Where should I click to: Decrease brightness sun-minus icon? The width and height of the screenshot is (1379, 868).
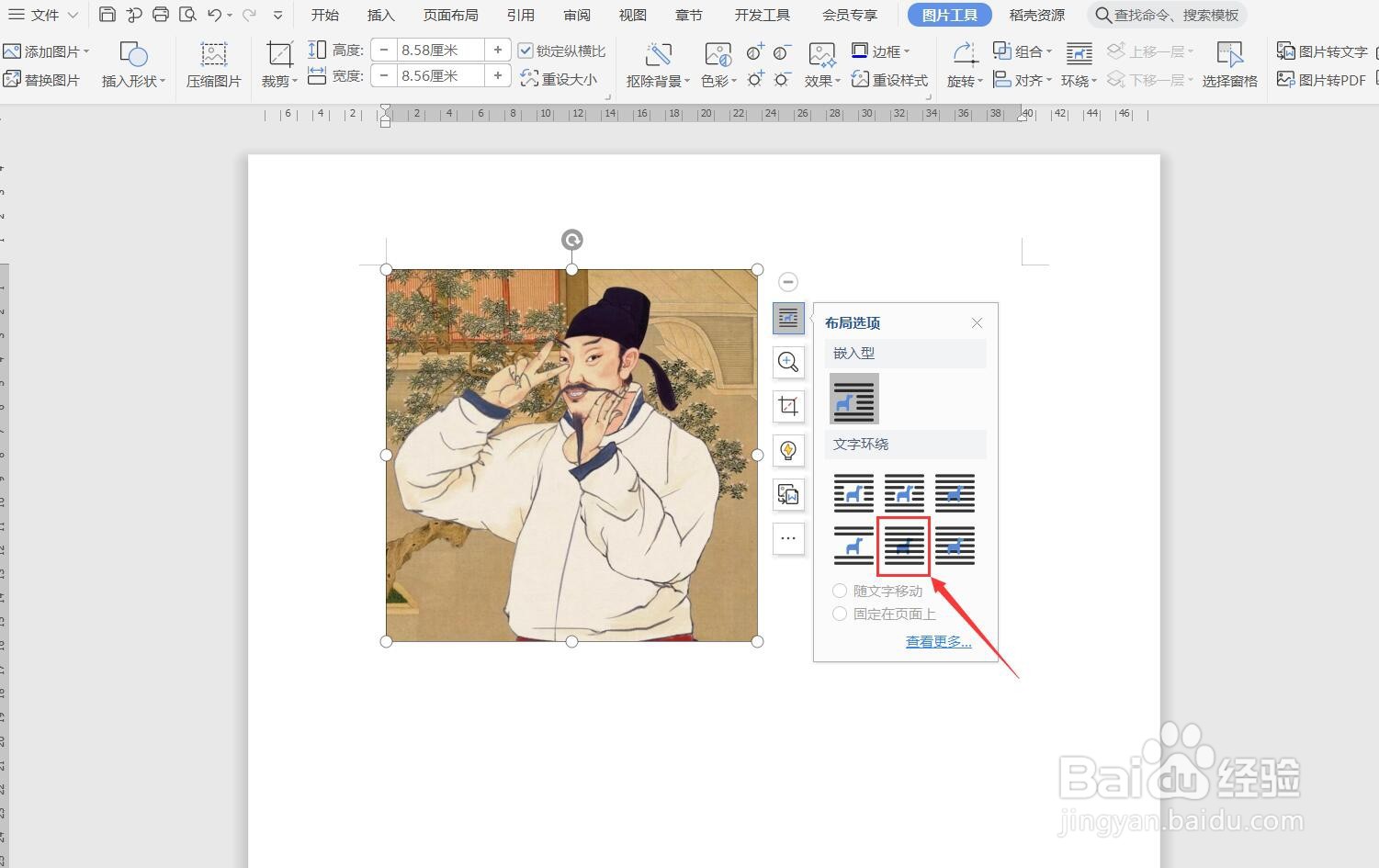pyautogui.click(x=781, y=80)
